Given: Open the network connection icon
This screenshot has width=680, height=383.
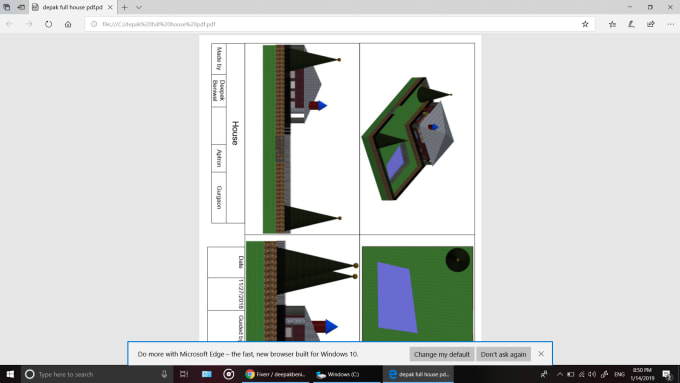Looking at the screenshot, I should pyautogui.click(x=582, y=374).
